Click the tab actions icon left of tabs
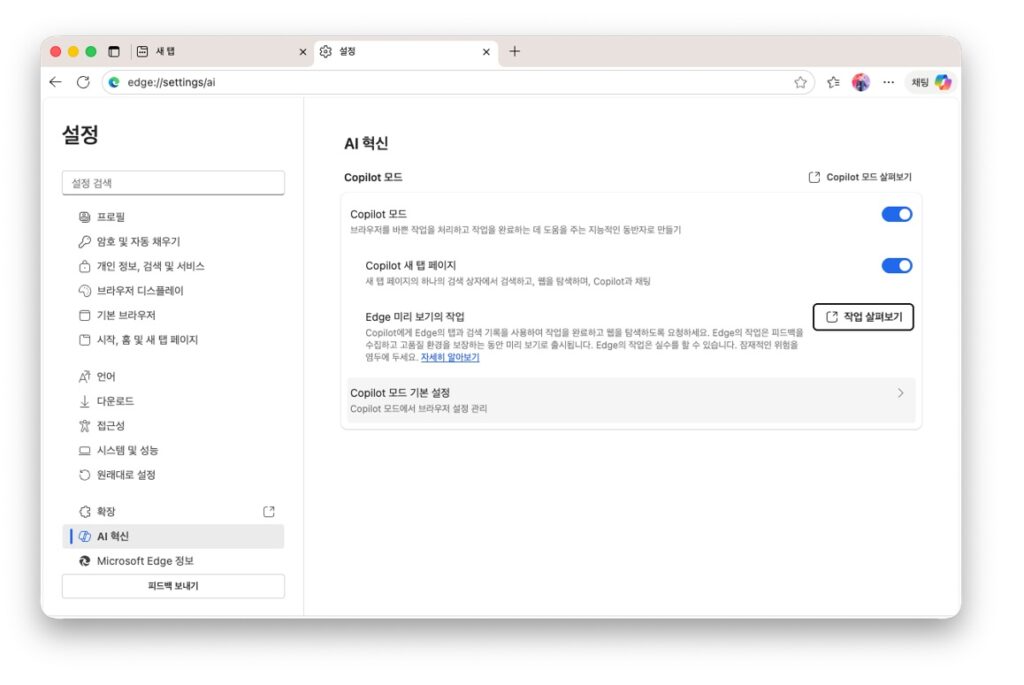 pyautogui.click(x=114, y=52)
